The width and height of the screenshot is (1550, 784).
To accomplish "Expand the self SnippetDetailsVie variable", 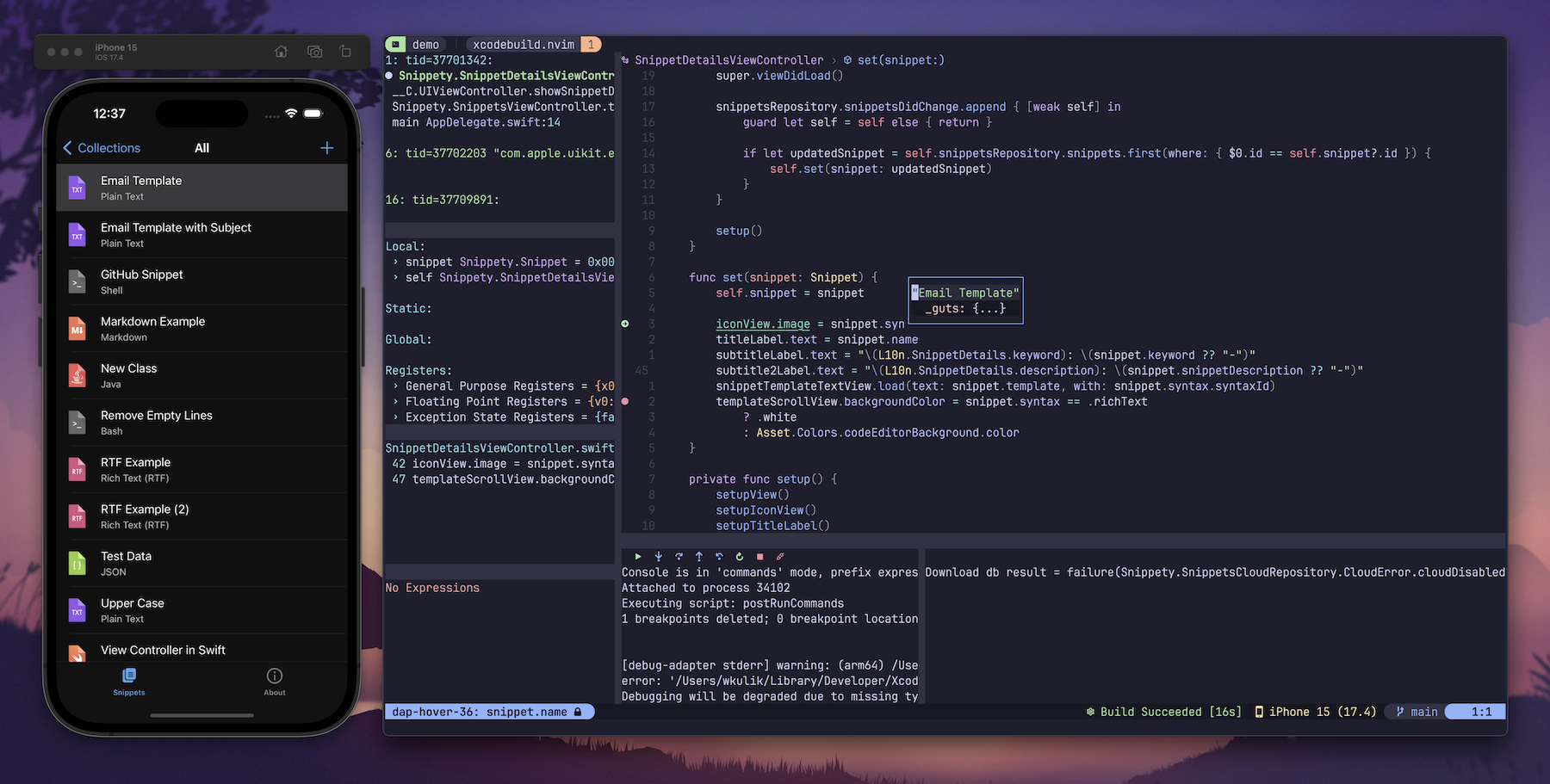I will click(398, 277).
